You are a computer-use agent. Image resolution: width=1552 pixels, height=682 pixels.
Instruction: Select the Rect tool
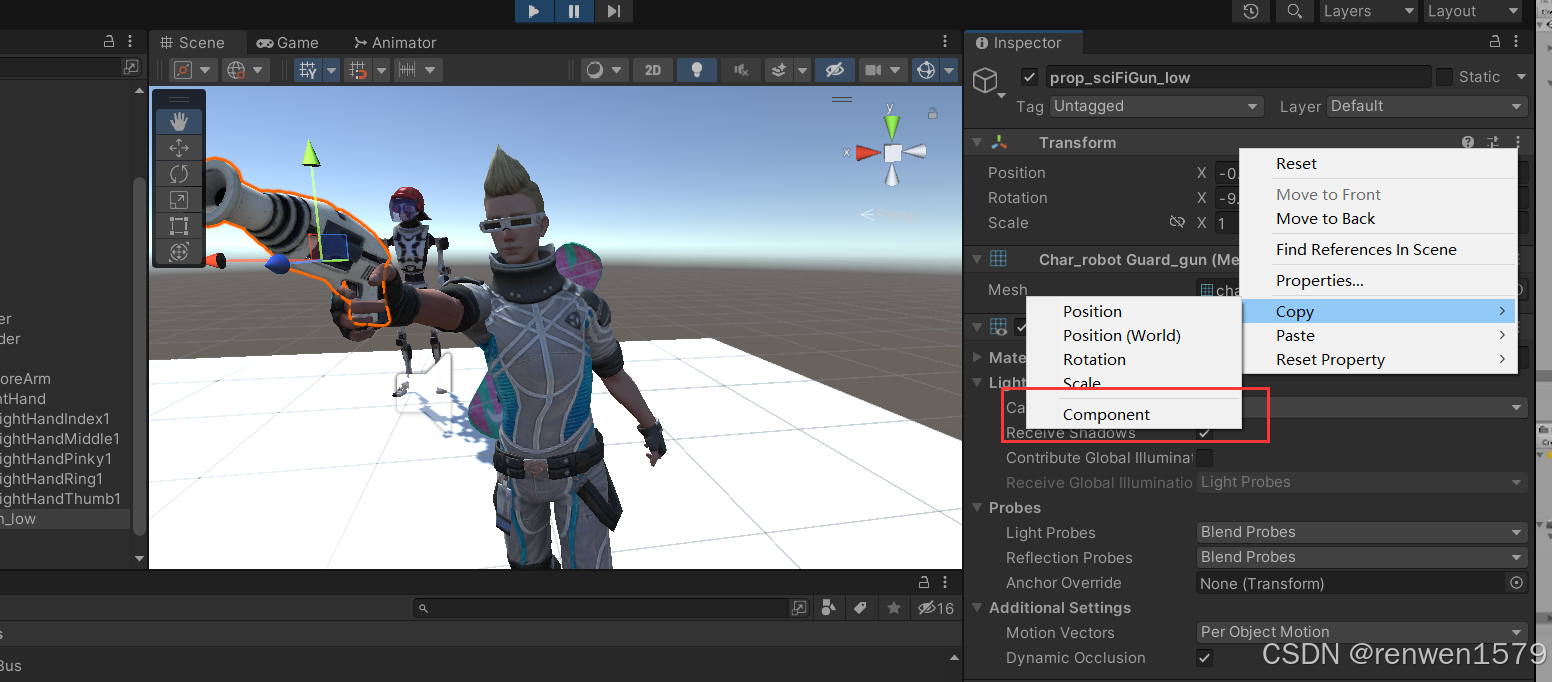[179, 226]
